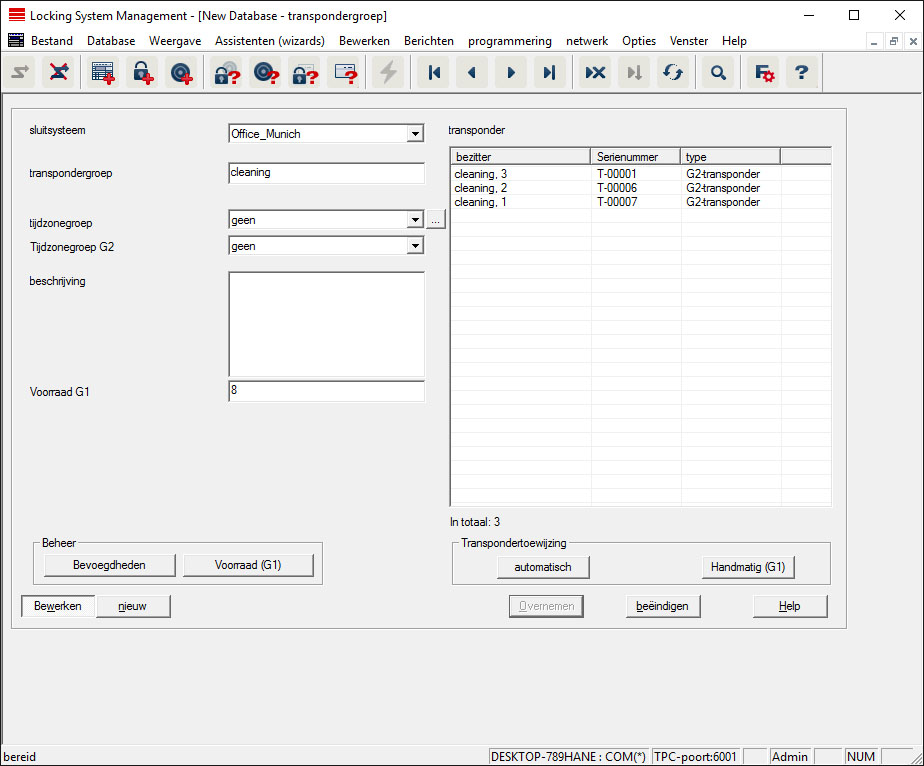This screenshot has height=766, width=924.
Task: Open the tijdzonegroep dropdown
Action: [415, 220]
